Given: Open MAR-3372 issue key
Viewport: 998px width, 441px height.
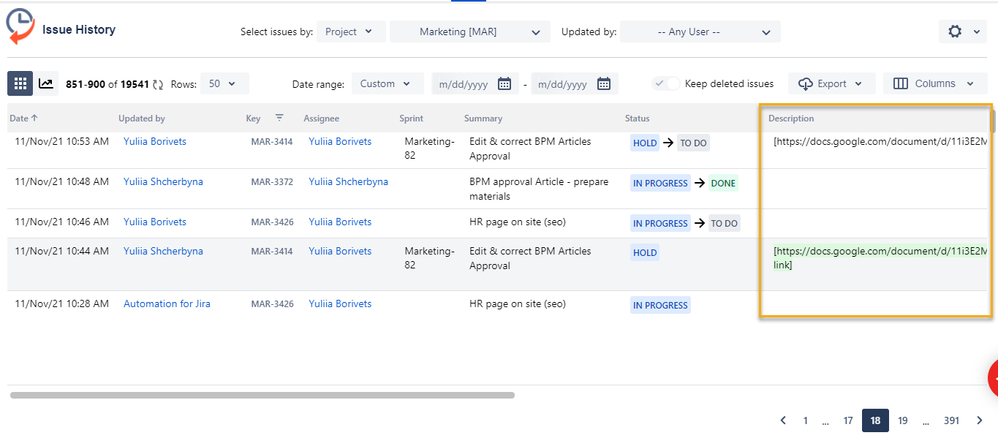Looking at the screenshot, I should 272,182.
